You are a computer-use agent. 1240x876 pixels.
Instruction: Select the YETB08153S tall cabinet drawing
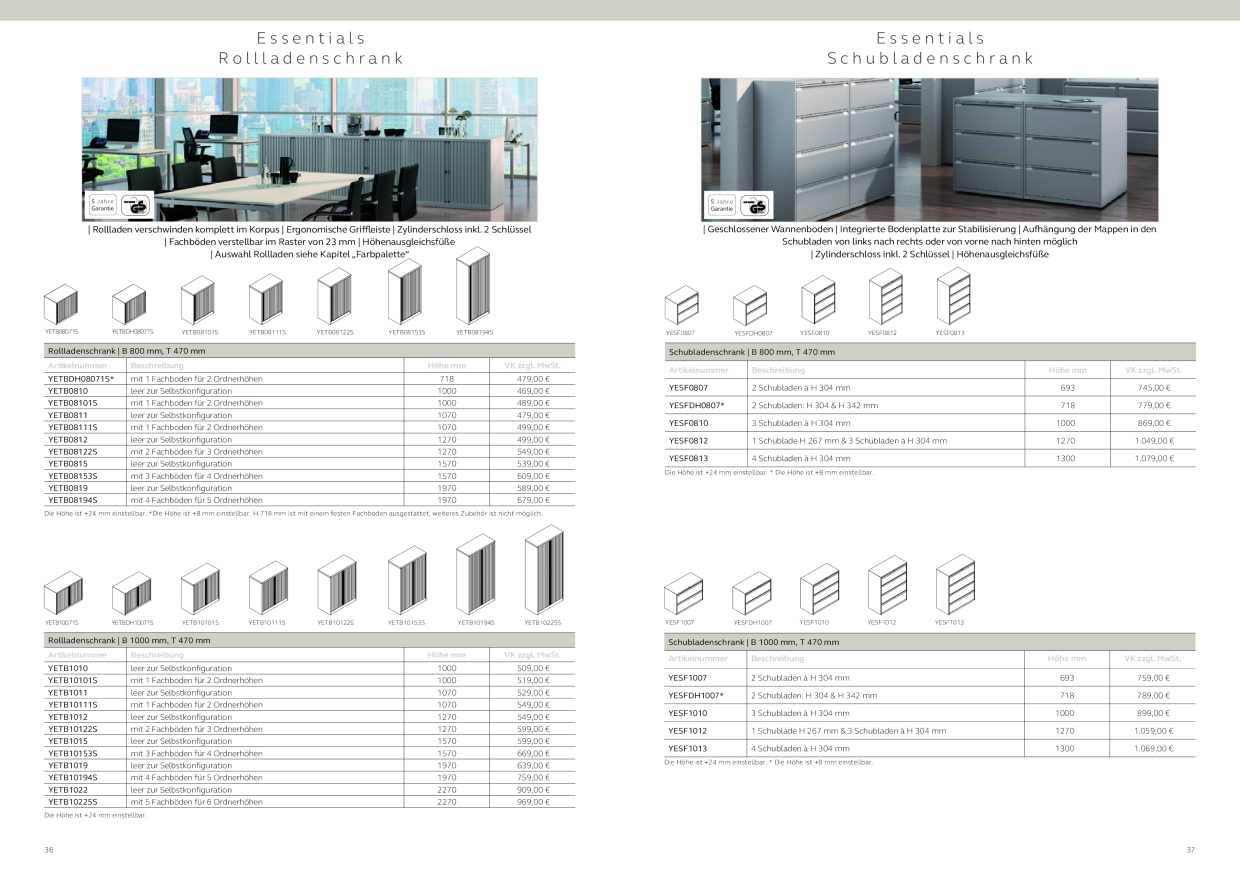[405, 291]
